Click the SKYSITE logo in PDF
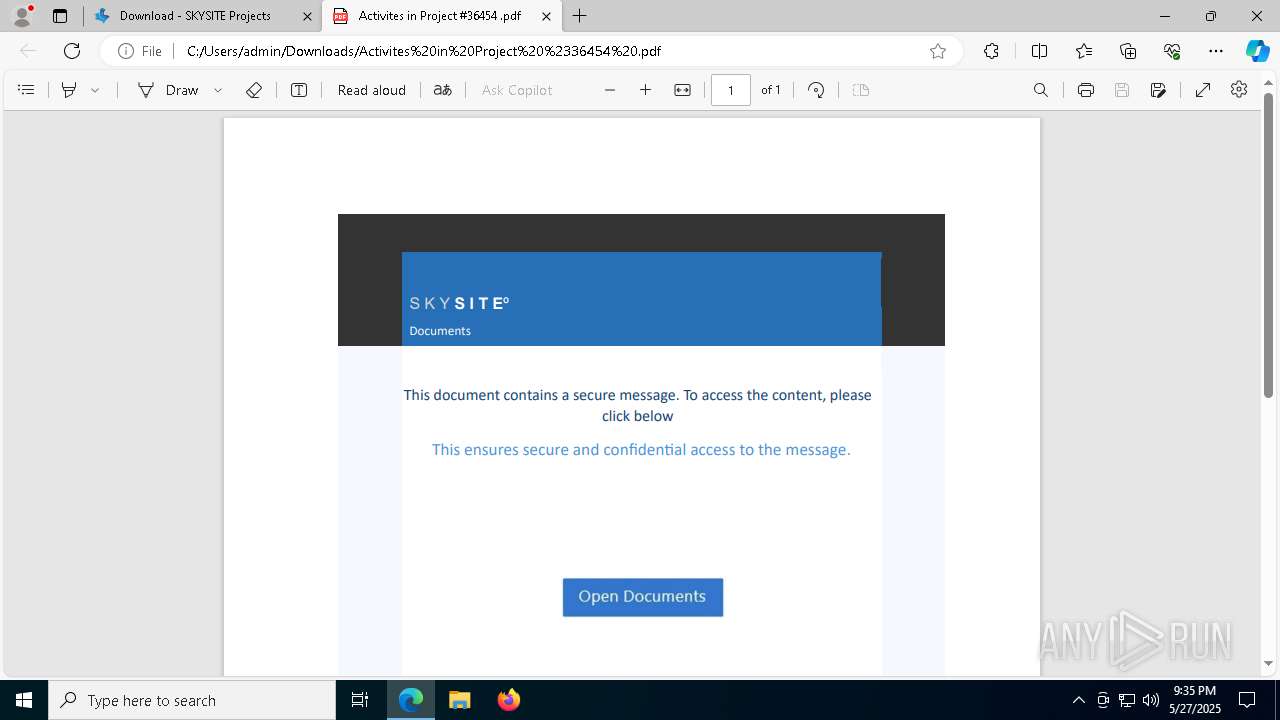The image size is (1280, 720). (459, 303)
